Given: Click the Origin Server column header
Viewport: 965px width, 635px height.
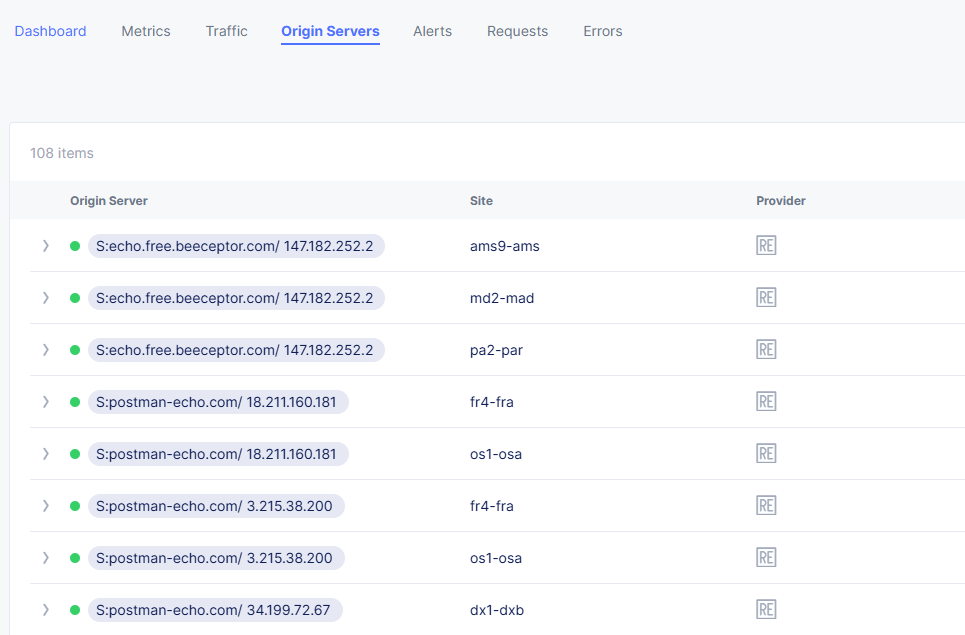Looking at the screenshot, I should [x=109, y=200].
